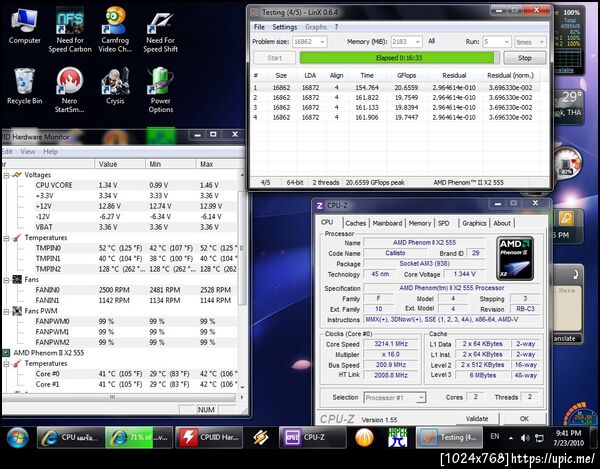The width and height of the screenshot is (600, 469).
Task: Open the Memory (MiB) dropdown in LinX
Action: (x=418, y=42)
